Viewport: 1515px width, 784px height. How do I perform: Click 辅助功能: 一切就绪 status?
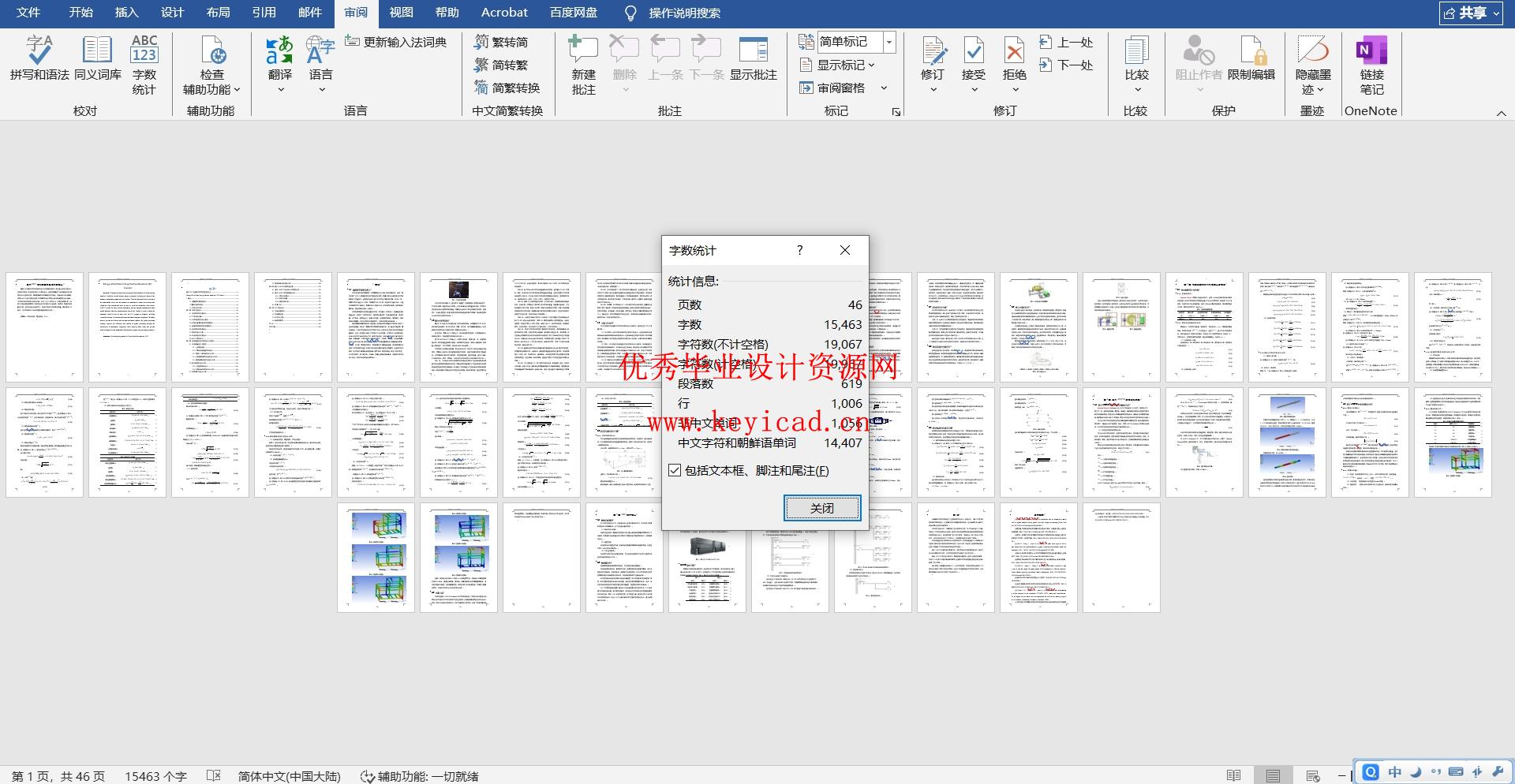click(420, 776)
